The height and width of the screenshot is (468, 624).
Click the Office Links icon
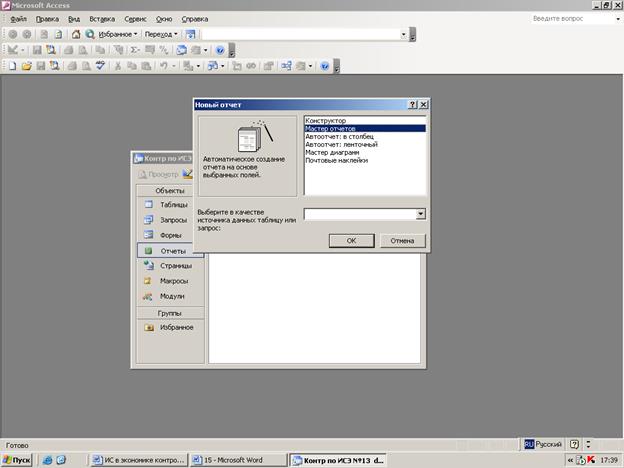click(x=188, y=66)
